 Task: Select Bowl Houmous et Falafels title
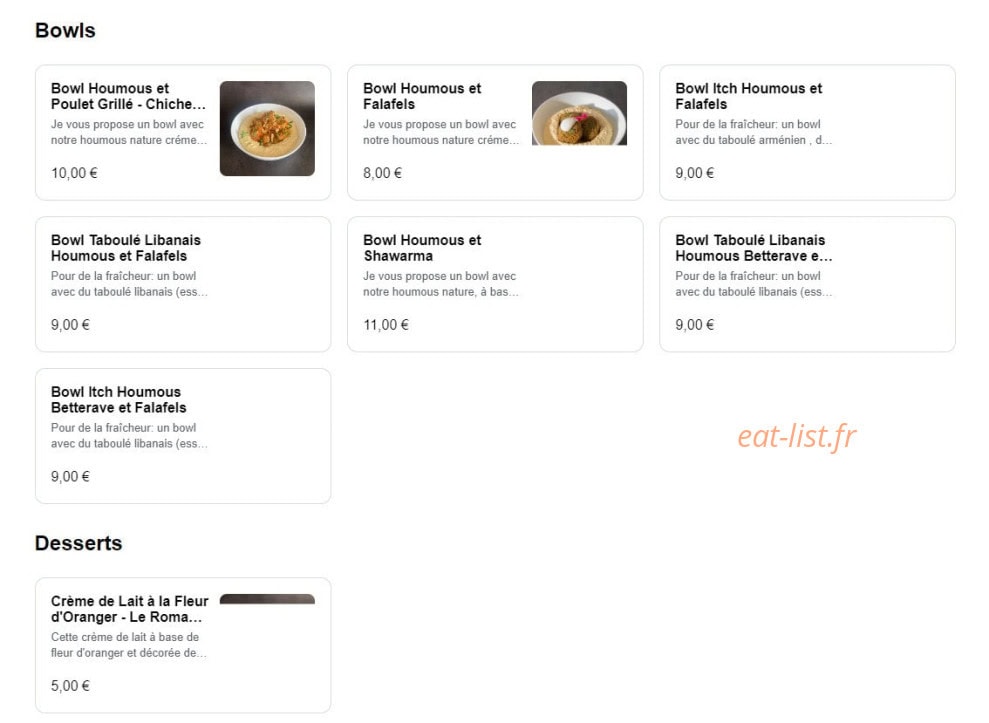click(x=422, y=97)
